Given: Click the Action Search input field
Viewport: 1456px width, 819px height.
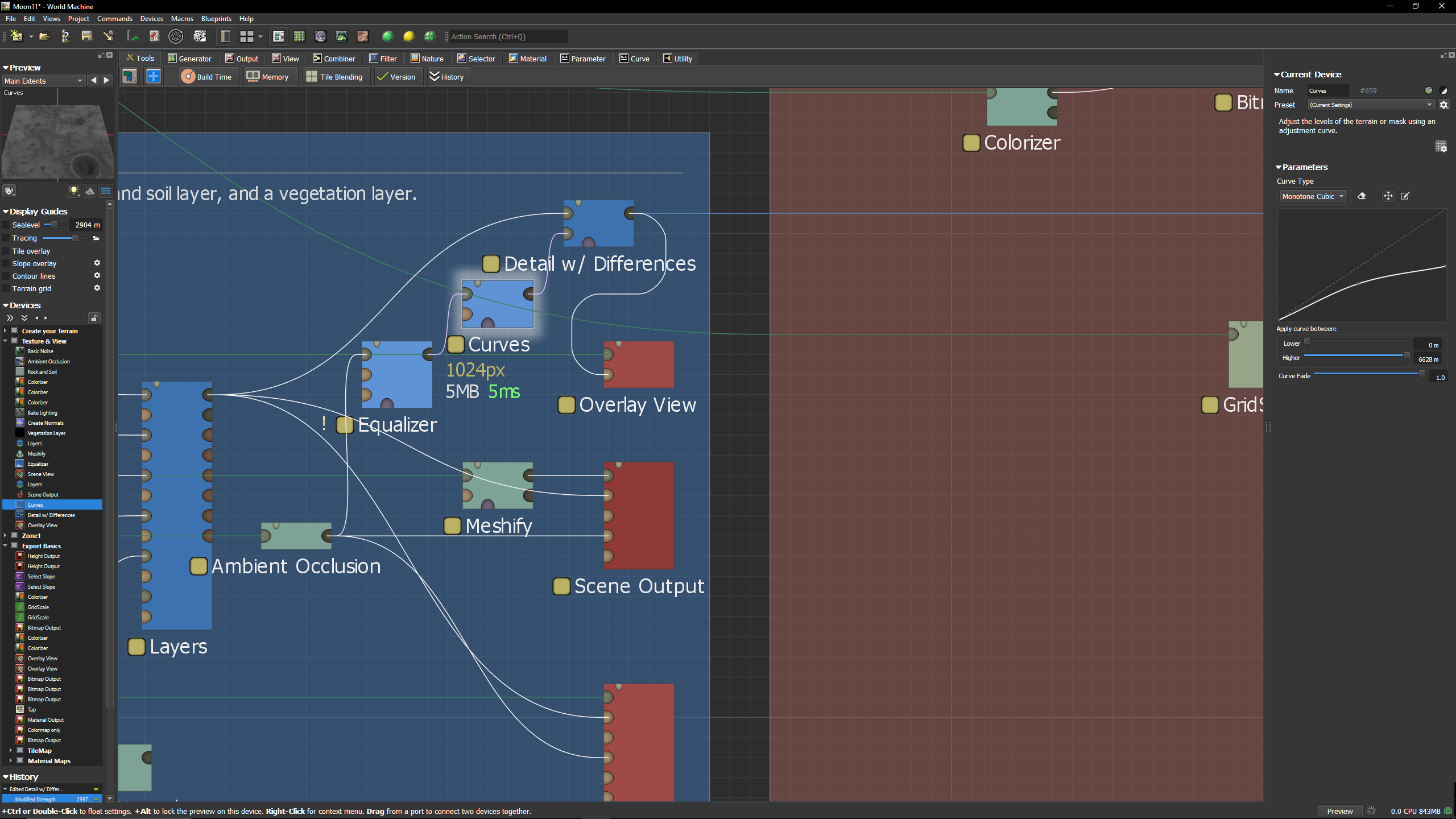Looking at the screenshot, I should 507,36.
